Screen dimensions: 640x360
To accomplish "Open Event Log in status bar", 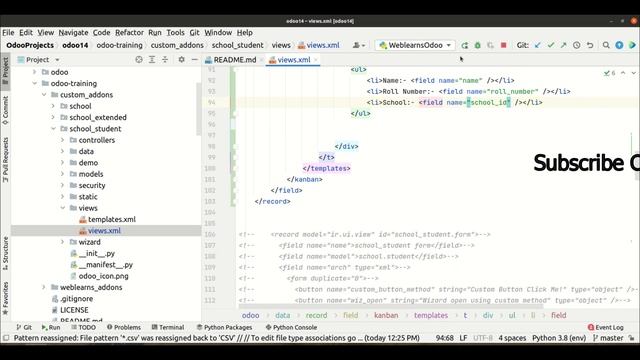I will (605, 327).
